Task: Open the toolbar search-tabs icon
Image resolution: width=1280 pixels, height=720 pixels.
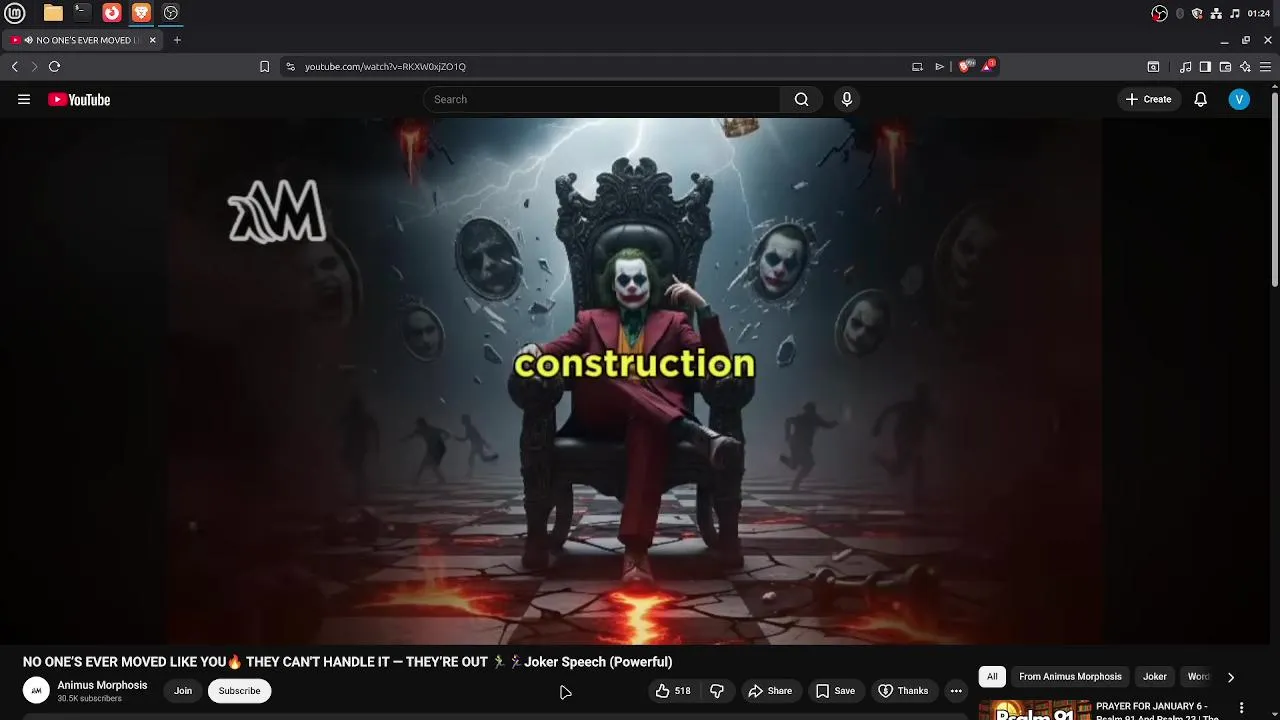Action: coord(1153,67)
